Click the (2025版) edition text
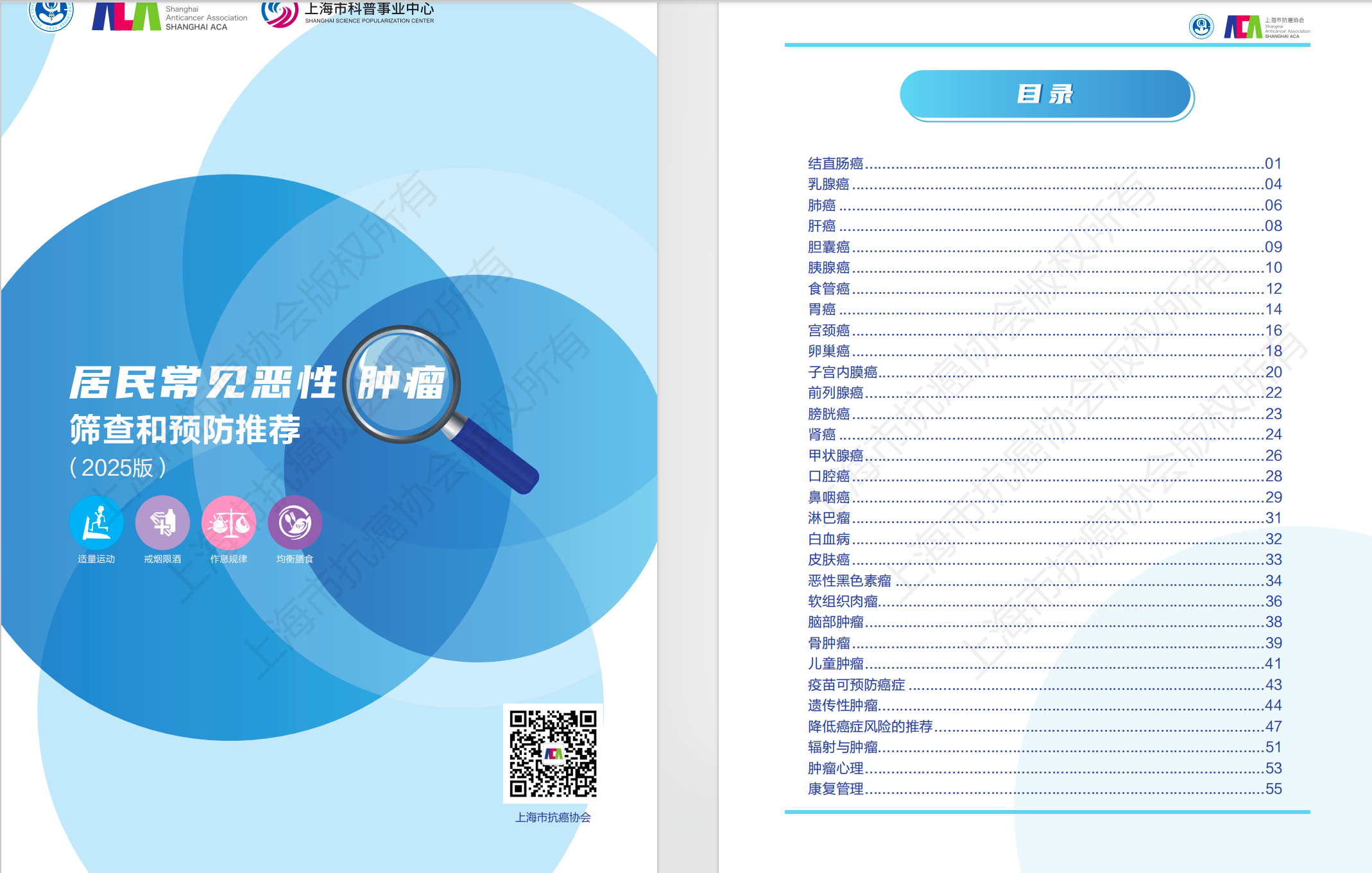Viewport: 1372px width, 873px height. 118,467
